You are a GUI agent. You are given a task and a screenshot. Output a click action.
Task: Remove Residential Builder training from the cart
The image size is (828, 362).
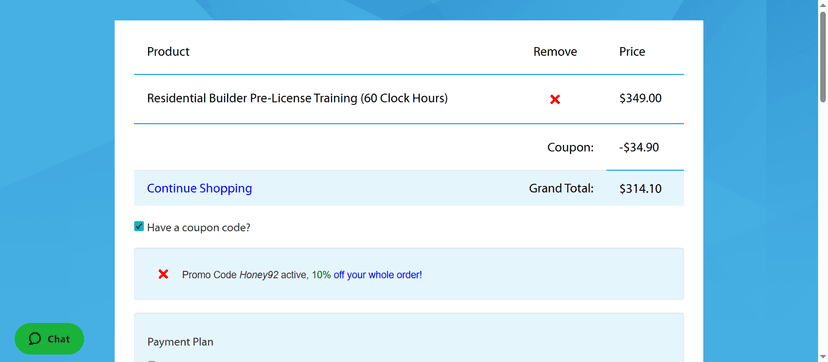(x=554, y=99)
